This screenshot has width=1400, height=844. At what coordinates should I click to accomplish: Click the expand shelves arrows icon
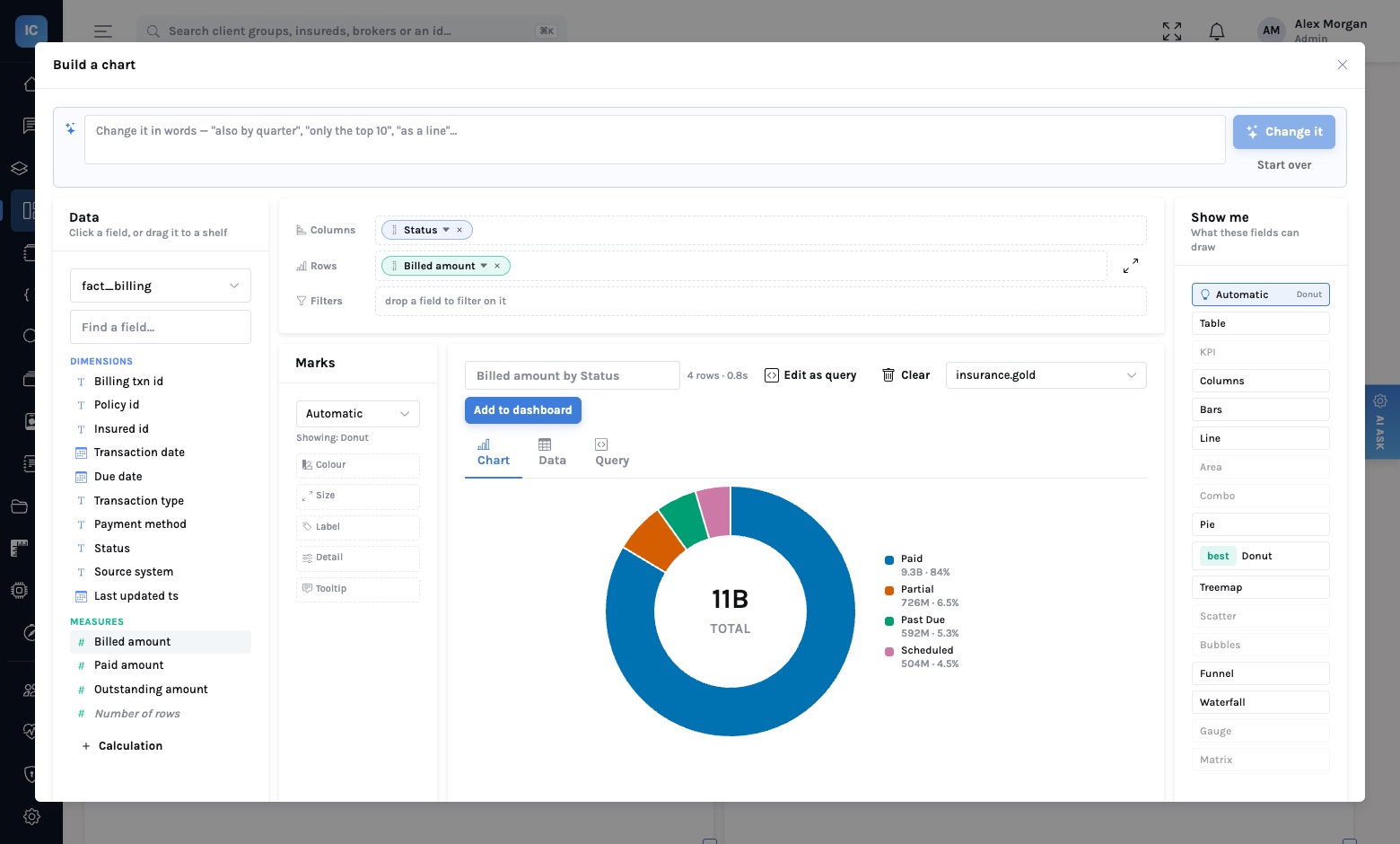tap(1131, 266)
